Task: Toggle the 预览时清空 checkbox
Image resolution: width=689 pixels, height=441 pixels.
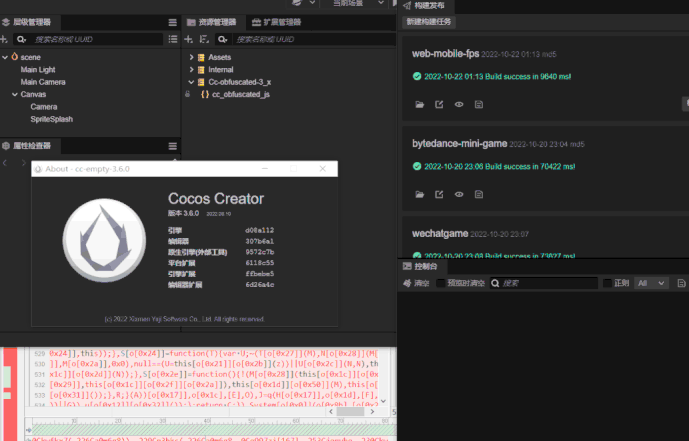Action: tap(440, 283)
